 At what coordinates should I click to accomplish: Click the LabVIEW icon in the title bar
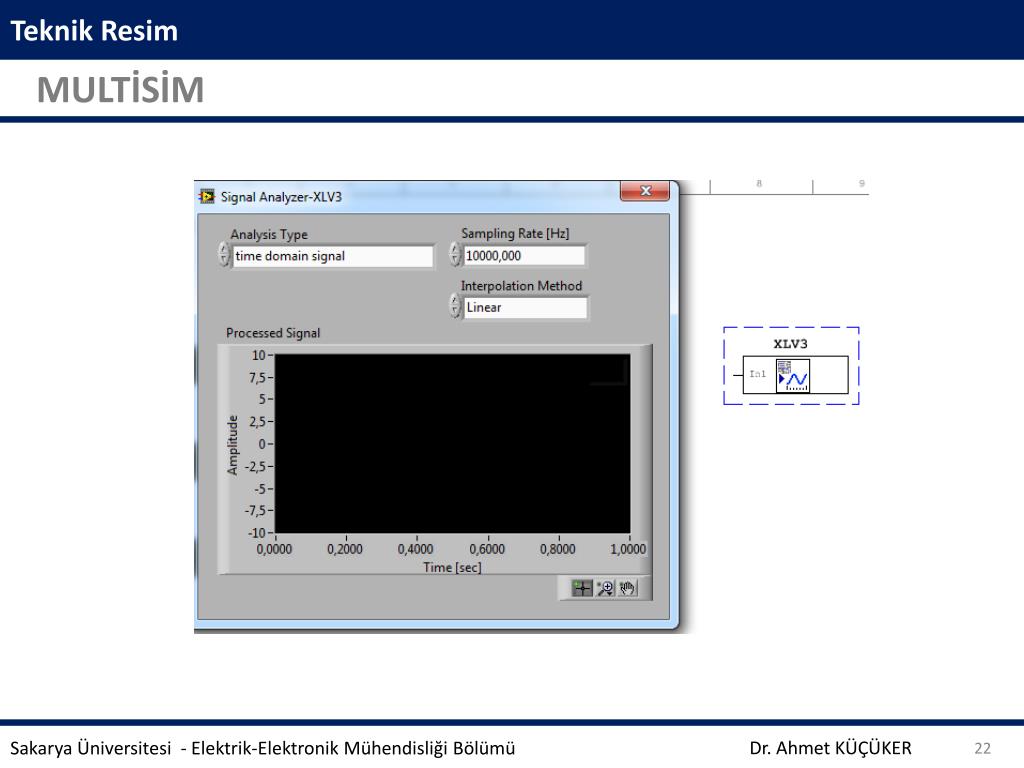[x=207, y=197]
